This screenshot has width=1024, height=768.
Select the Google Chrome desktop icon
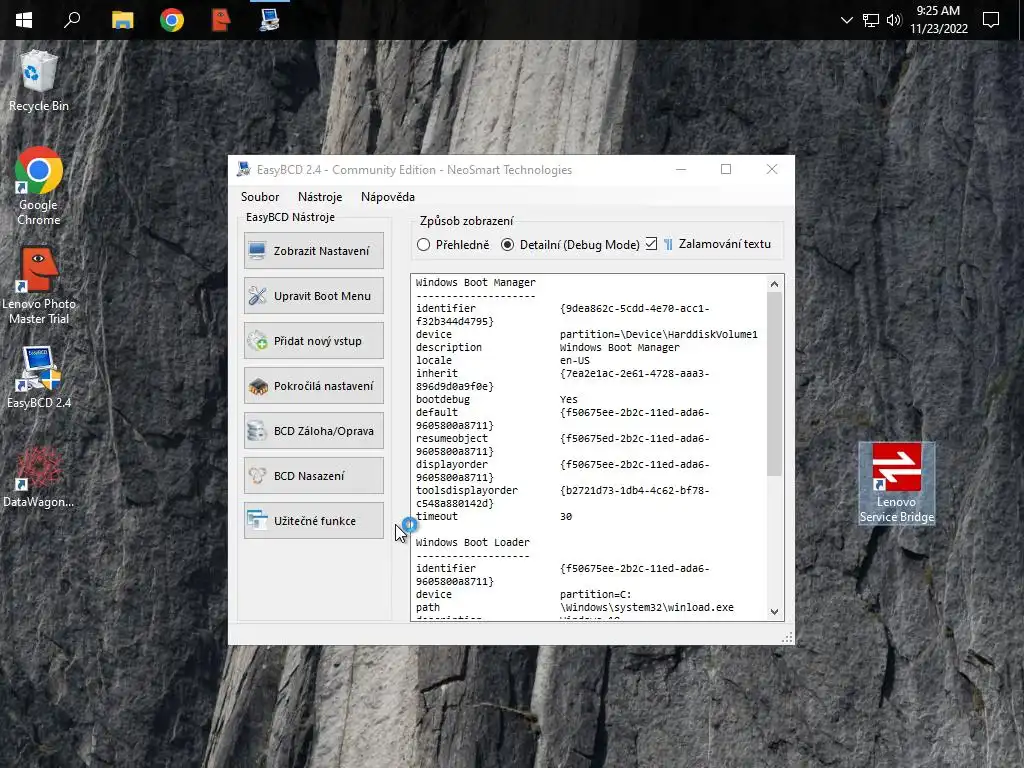click(39, 186)
